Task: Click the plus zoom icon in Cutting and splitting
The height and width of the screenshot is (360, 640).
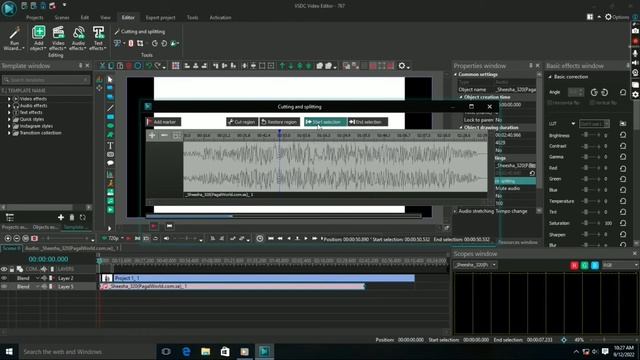Action: coord(152,135)
